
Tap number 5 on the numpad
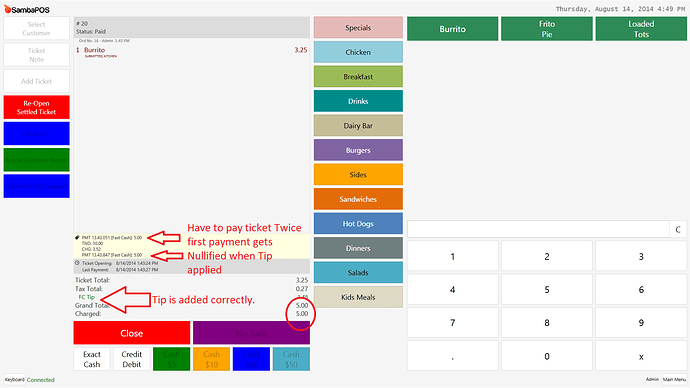(x=547, y=289)
